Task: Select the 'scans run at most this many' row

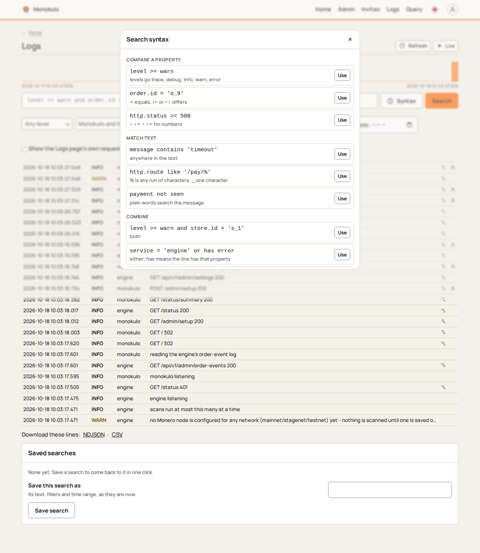Action: point(239,409)
